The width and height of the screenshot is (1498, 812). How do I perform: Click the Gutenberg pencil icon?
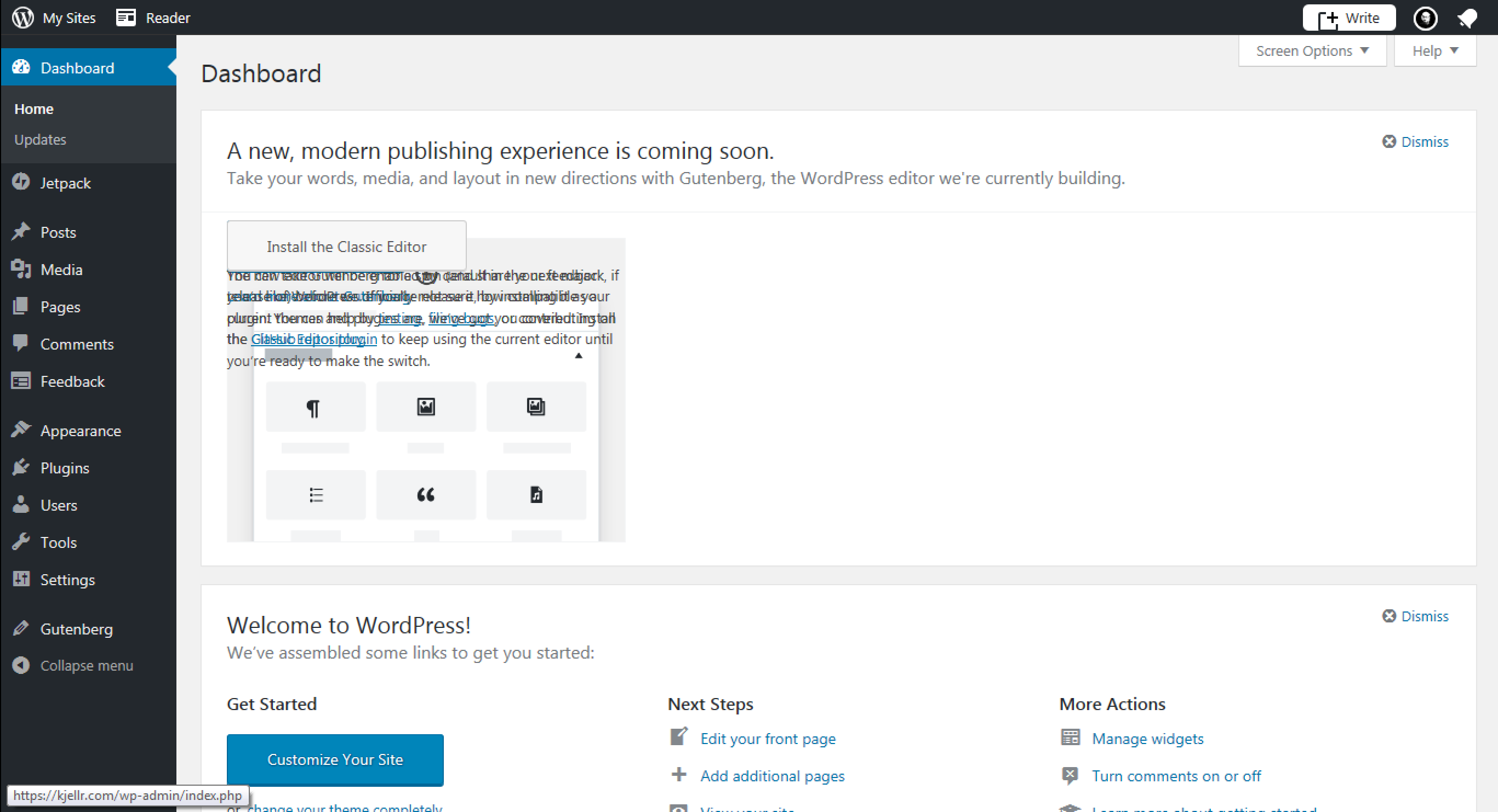pos(21,628)
